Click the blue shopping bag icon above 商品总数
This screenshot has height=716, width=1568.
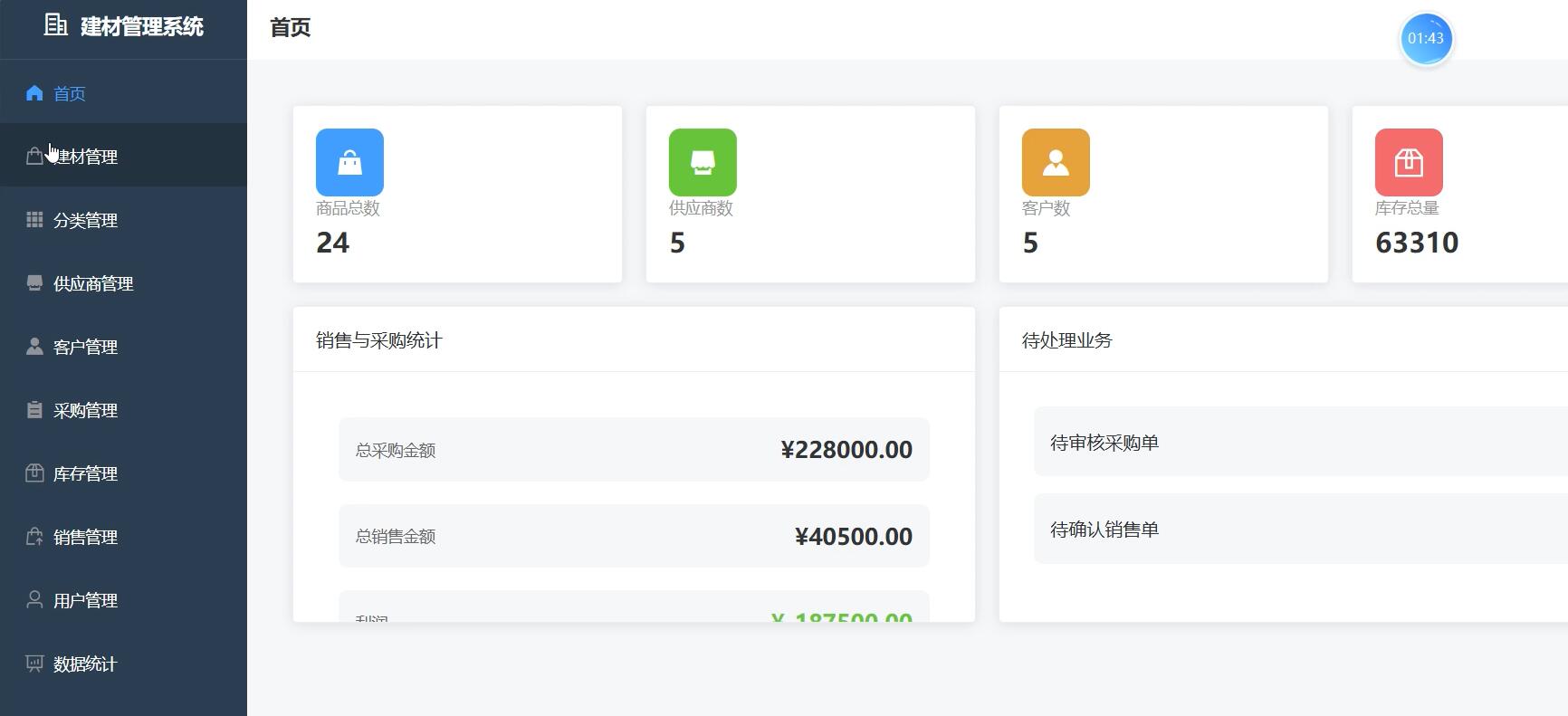tap(349, 162)
